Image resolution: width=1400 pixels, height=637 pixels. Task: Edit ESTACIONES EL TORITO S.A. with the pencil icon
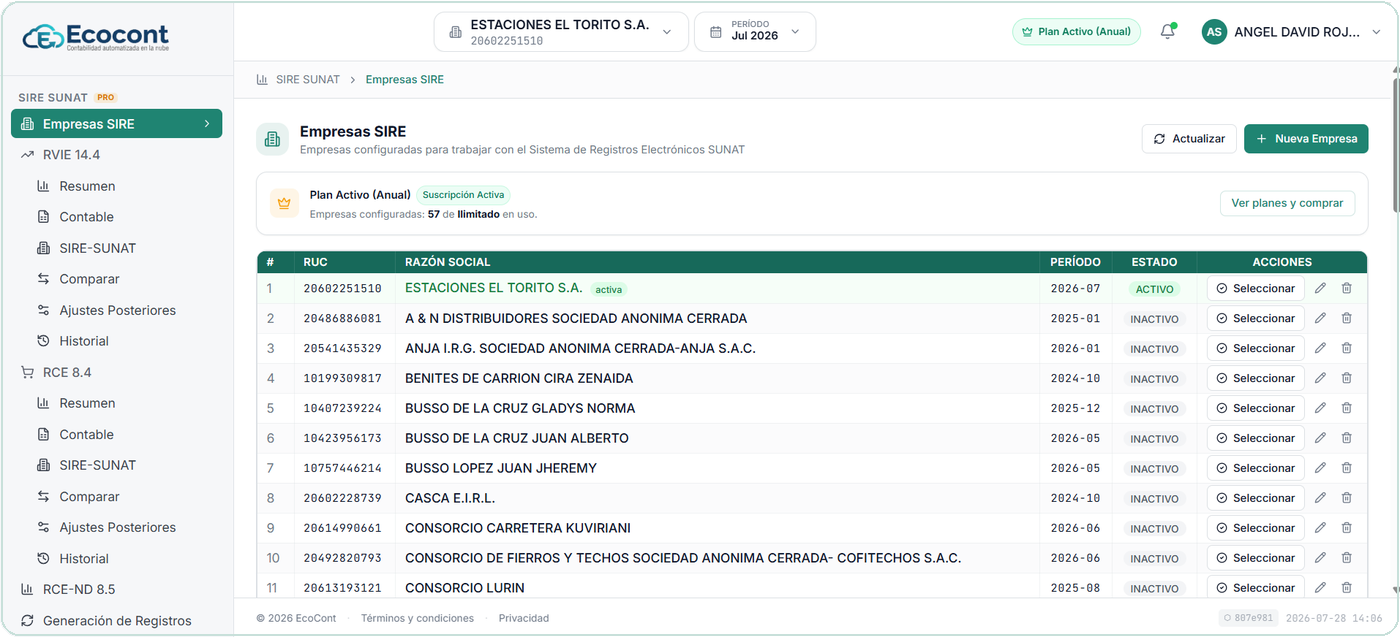point(1320,288)
